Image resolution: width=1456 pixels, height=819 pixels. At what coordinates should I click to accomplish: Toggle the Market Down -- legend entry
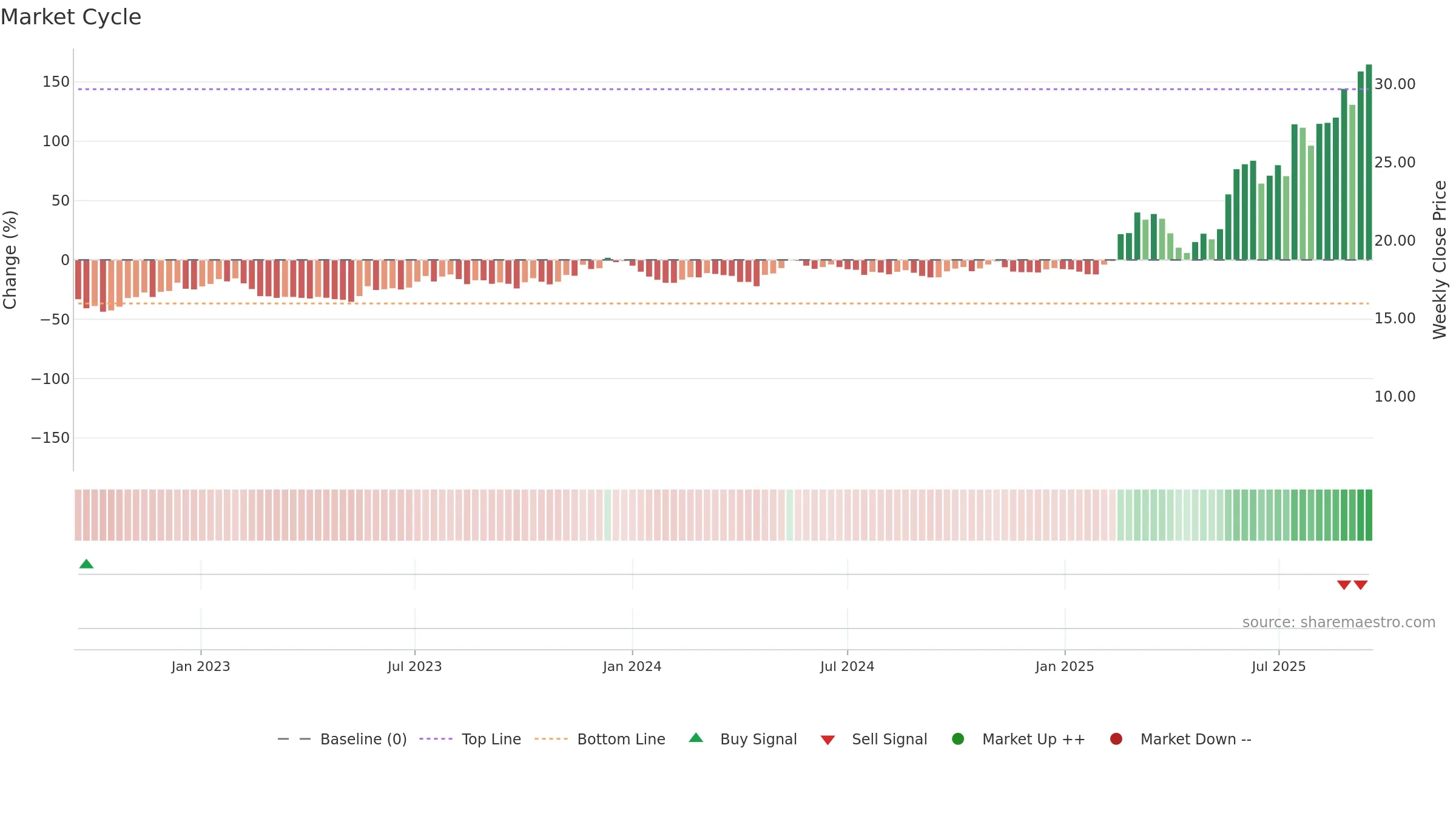pos(1181,740)
